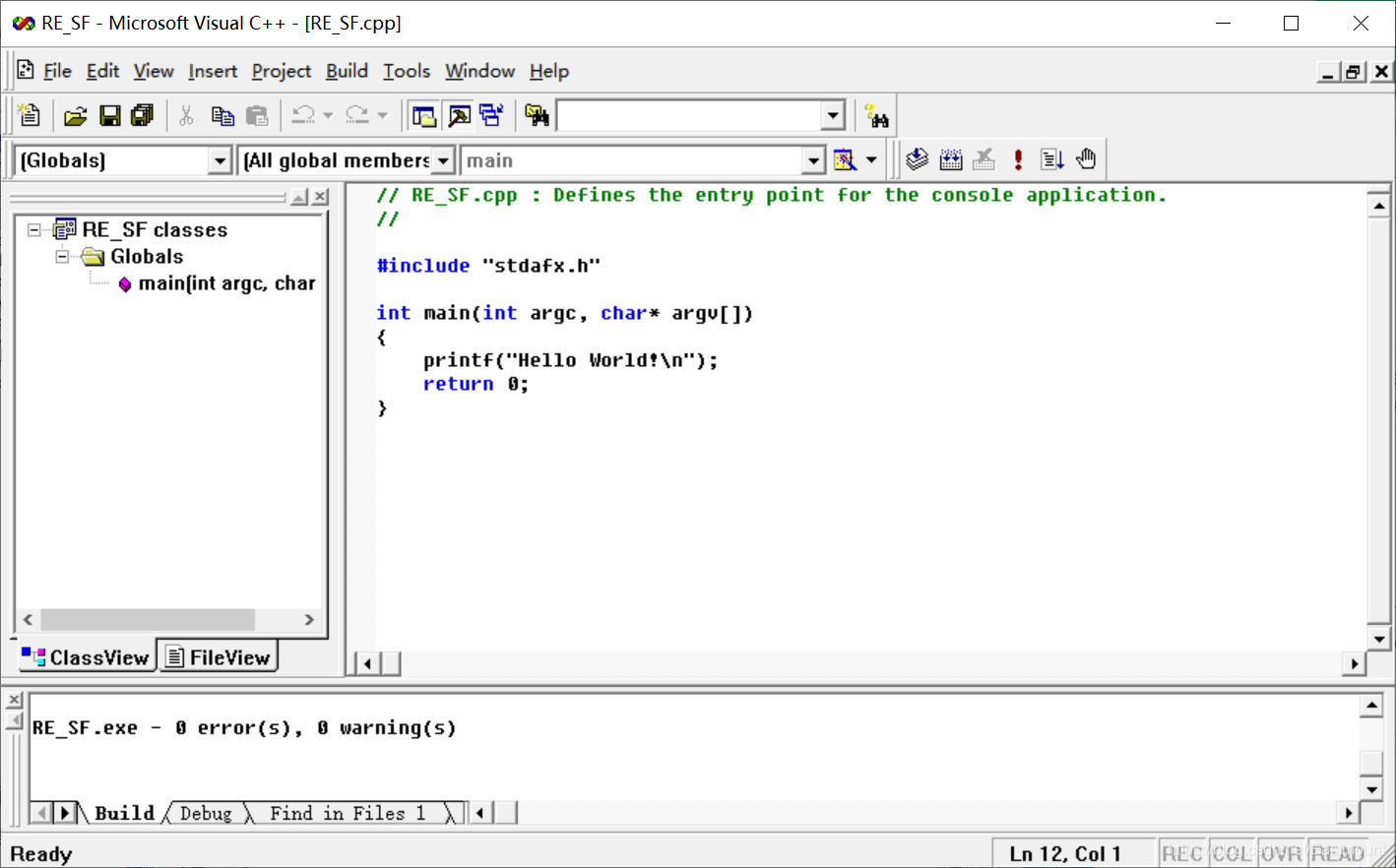This screenshot has width=1396, height=868.
Task: Open the Insert menu
Action: (x=213, y=71)
